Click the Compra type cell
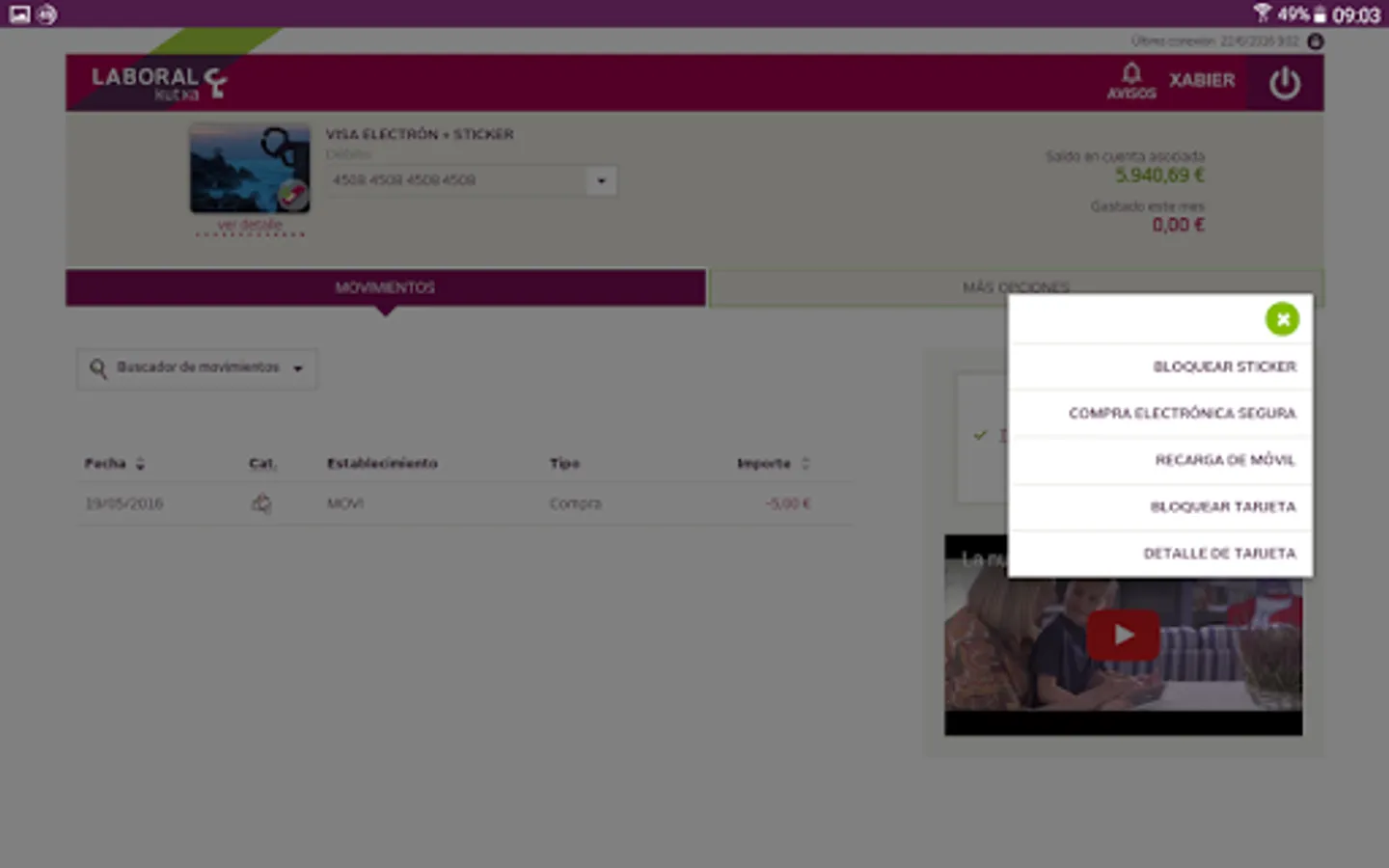The height and width of the screenshot is (868, 1389). click(x=576, y=503)
